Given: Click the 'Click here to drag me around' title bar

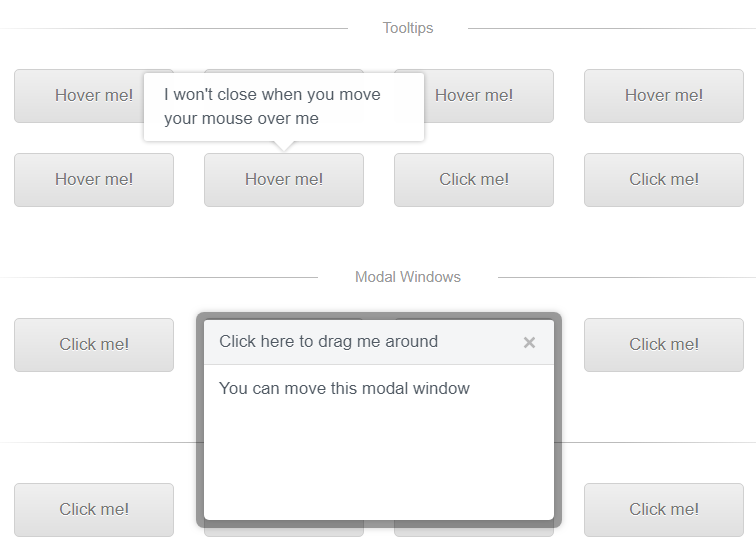Looking at the screenshot, I should pyautogui.click(x=378, y=342).
